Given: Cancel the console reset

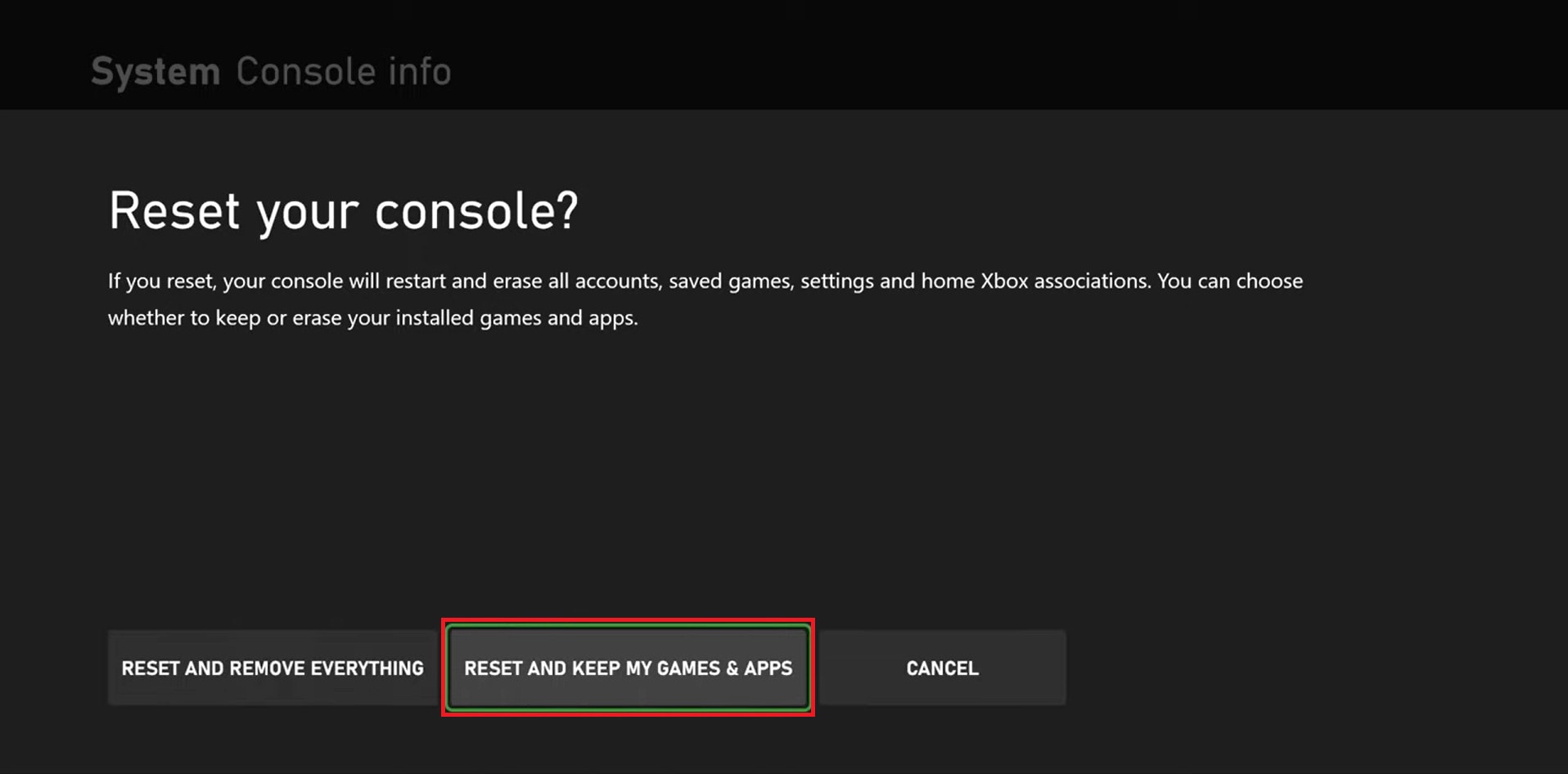Looking at the screenshot, I should (x=942, y=668).
